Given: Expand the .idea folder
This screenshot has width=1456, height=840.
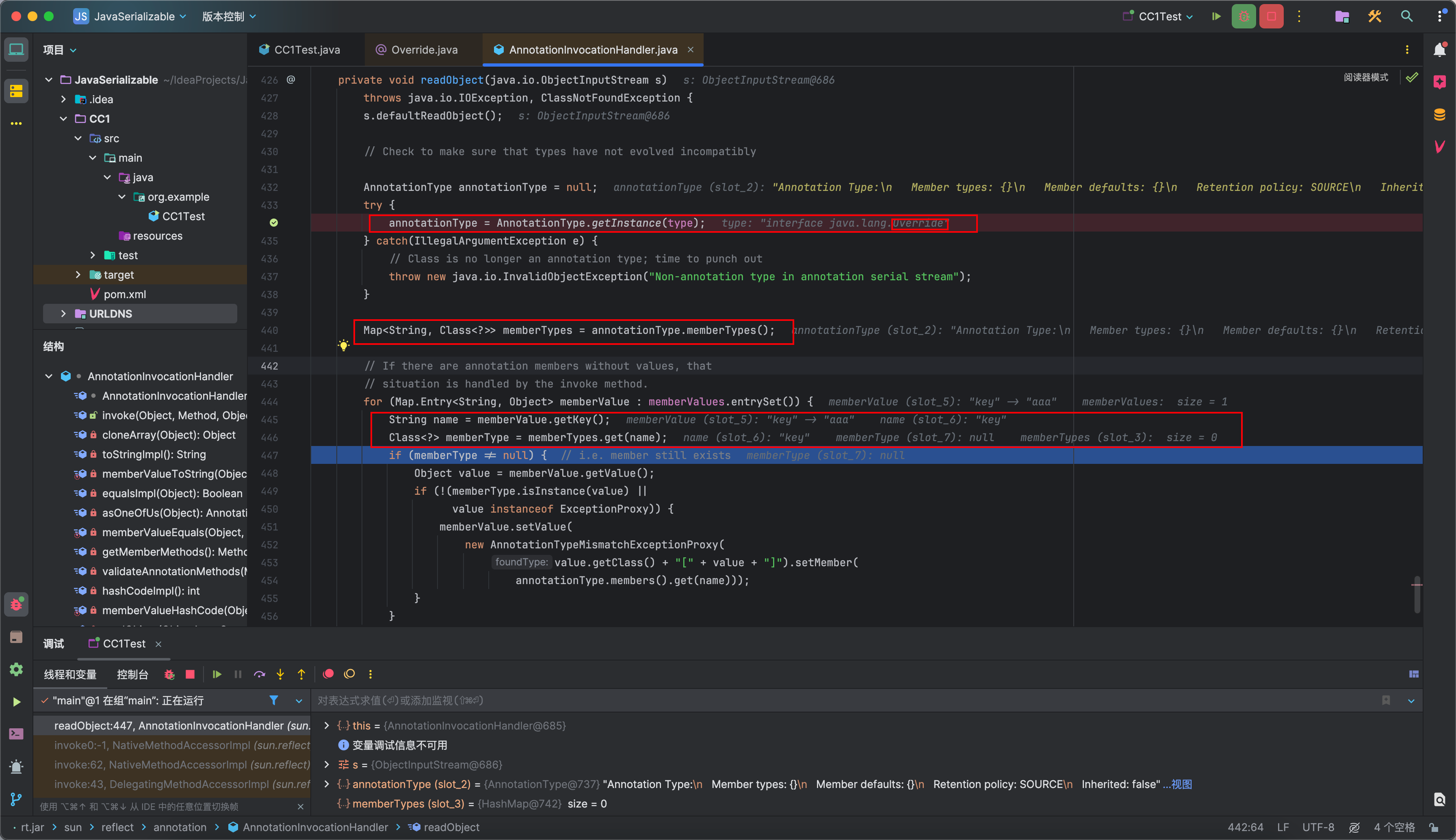Looking at the screenshot, I should click(x=63, y=99).
